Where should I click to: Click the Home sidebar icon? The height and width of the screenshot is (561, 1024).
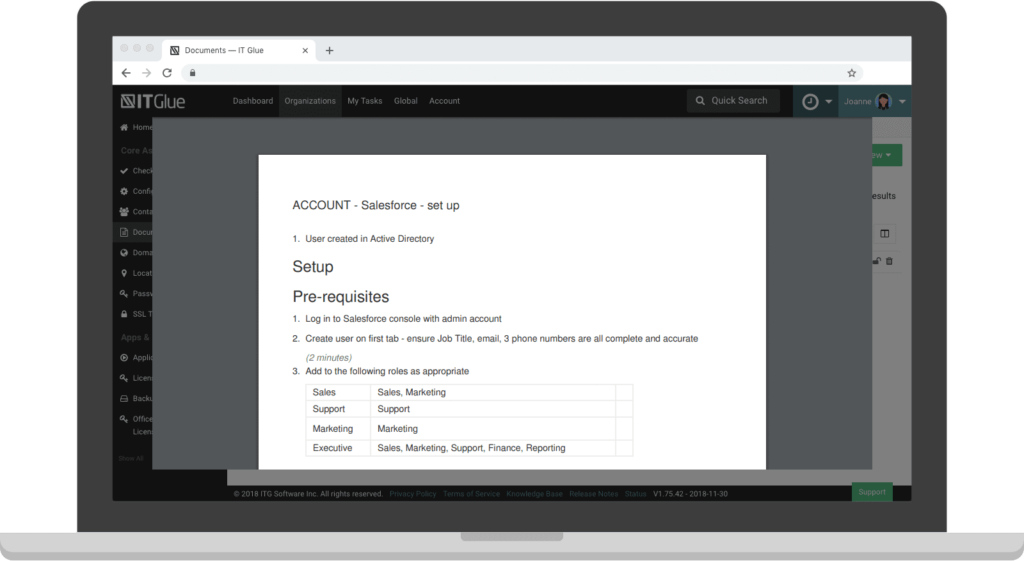coord(124,128)
